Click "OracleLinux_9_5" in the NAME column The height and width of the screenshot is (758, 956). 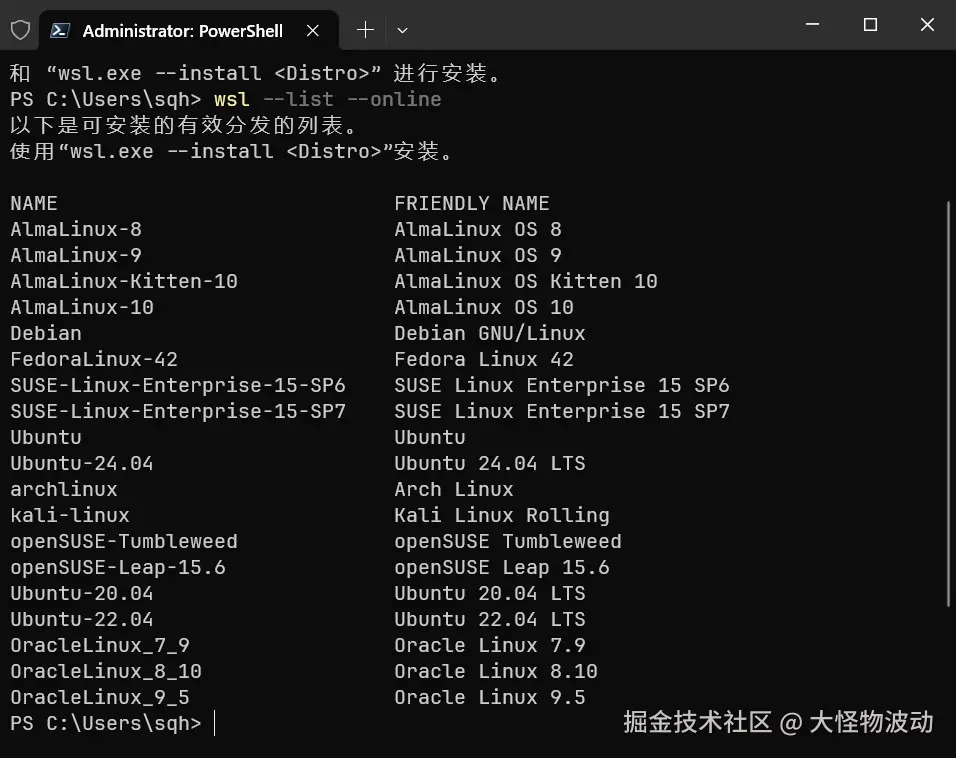[x=100, y=697]
